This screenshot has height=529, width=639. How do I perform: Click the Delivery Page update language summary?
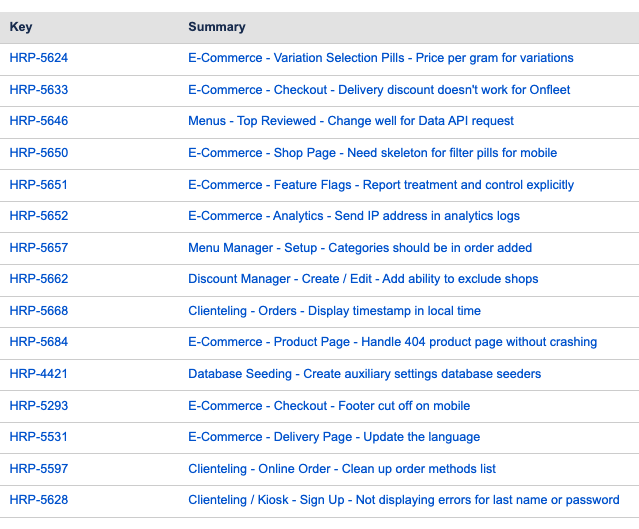point(334,437)
